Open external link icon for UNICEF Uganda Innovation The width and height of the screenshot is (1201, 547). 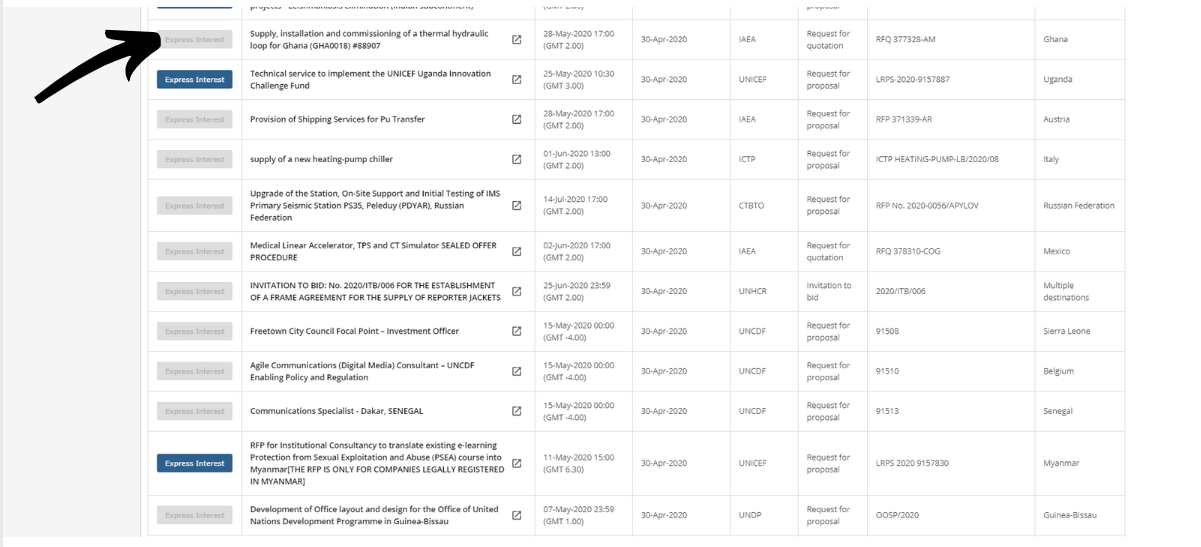pyautogui.click(x=517, y=80)
